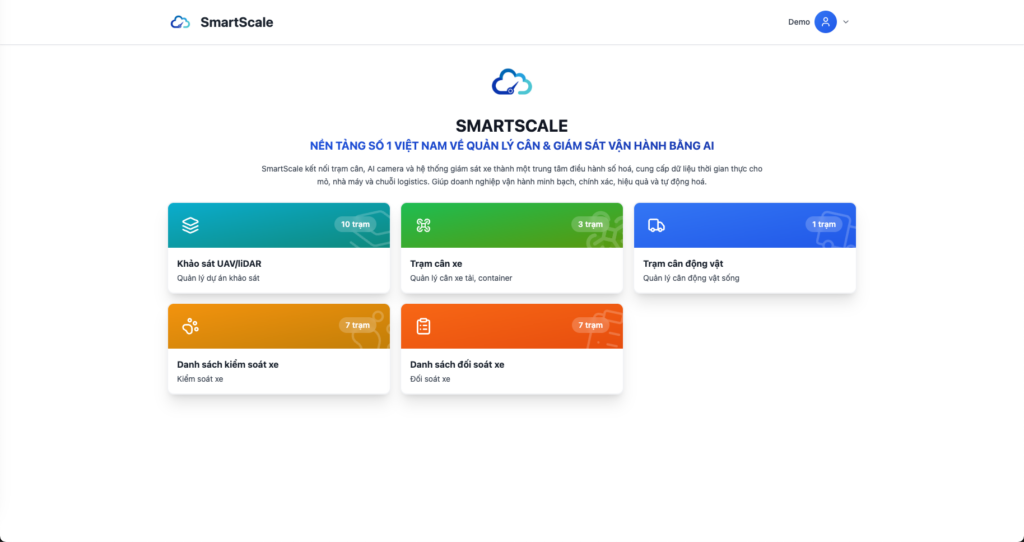Viewport: 1024px width, 542px height.
Task: Click 'Quản lý cân xe tải, container' description
Action: point(461,278)
